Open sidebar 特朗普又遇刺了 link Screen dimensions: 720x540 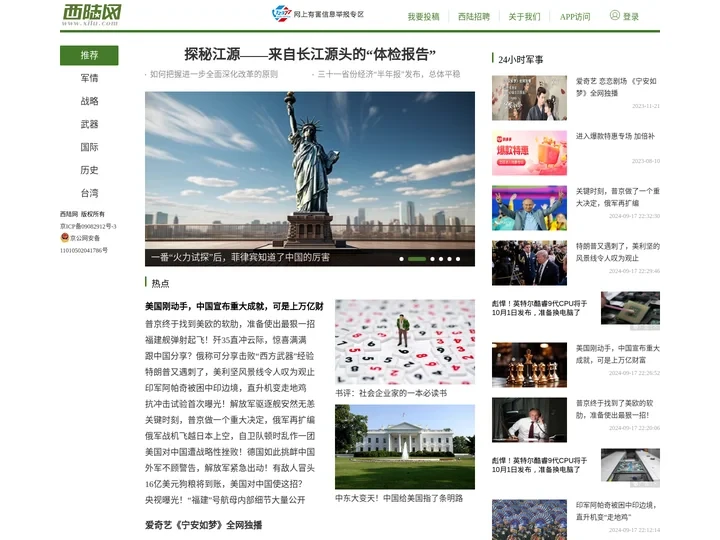618,252
